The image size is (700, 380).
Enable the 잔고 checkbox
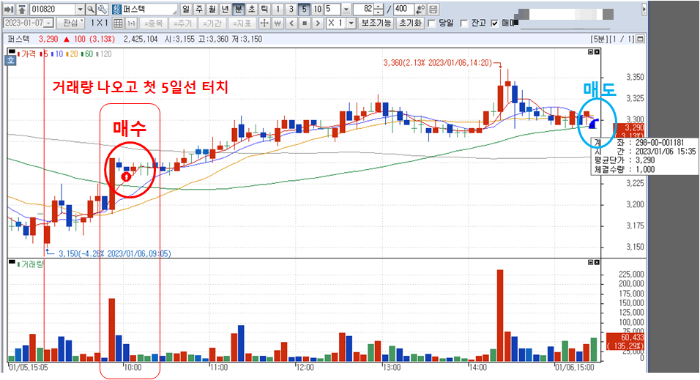[464, 23]
